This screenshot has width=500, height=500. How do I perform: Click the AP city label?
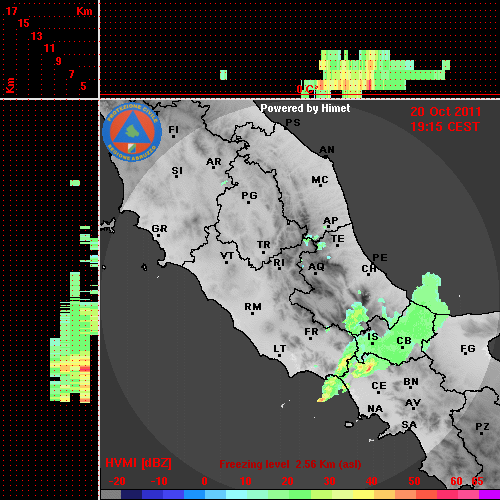tap(331, 221)
